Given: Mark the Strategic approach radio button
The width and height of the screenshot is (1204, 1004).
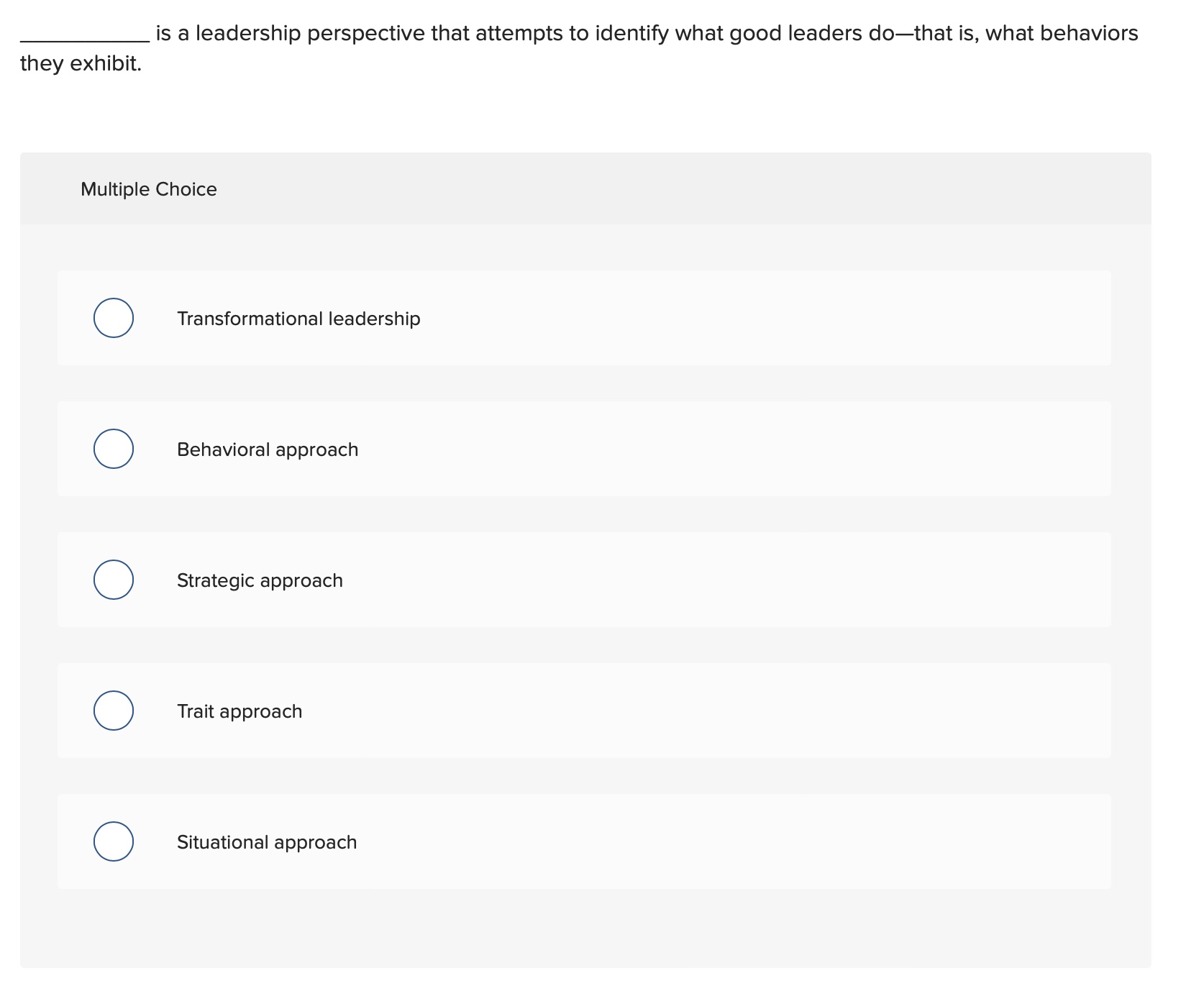Looking at the screenshot, I should 114,580.
